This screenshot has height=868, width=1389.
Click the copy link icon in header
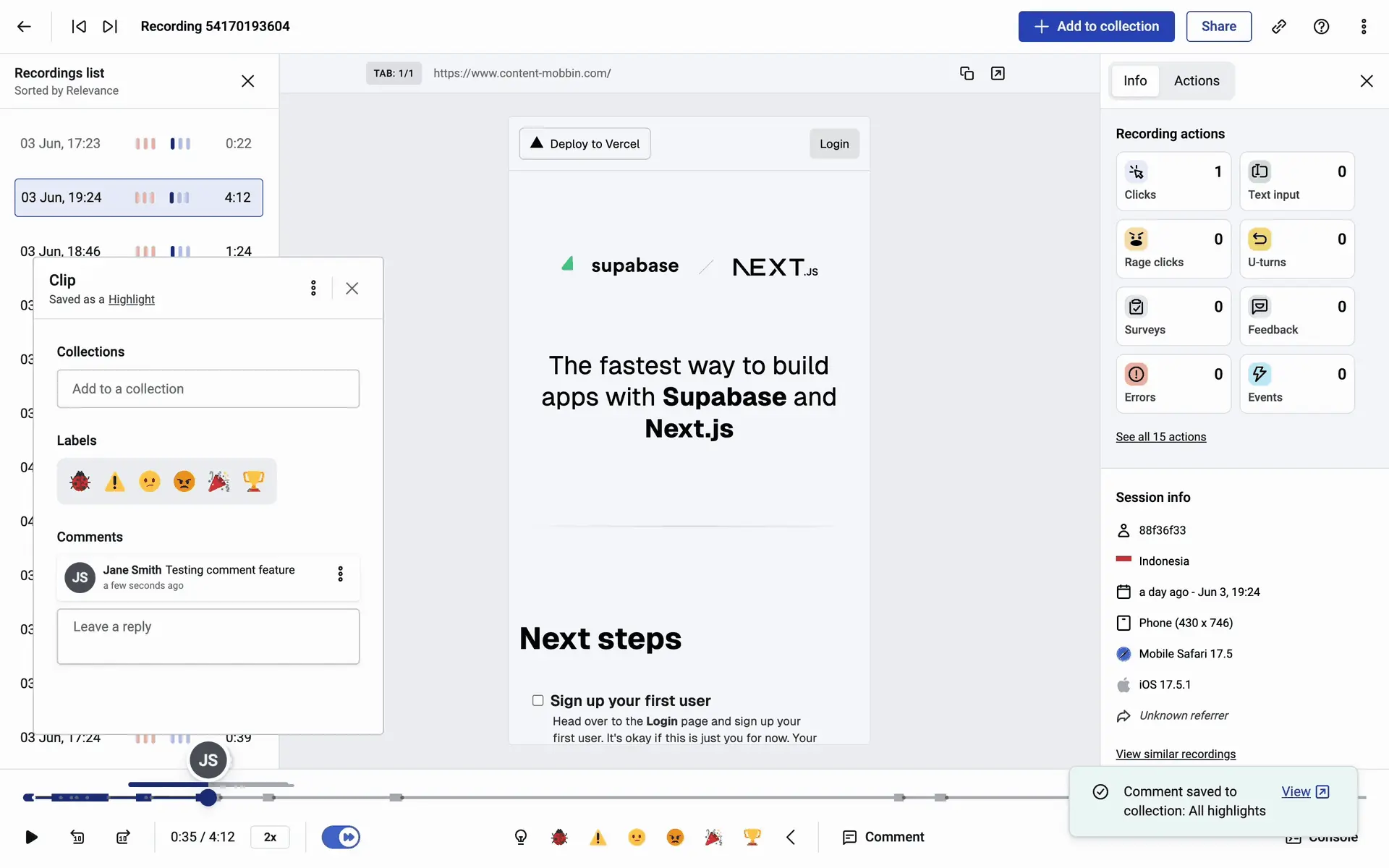pos(1278,27)
